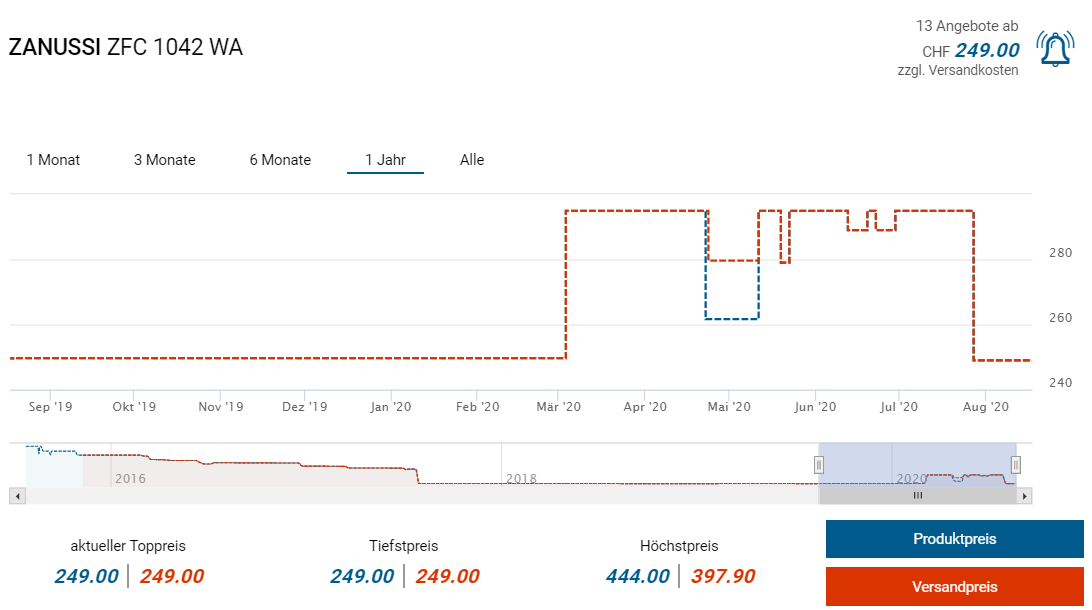Click the 2018 area in navigator
This screenshot has height=610, width=1092.
coord(522,478)
